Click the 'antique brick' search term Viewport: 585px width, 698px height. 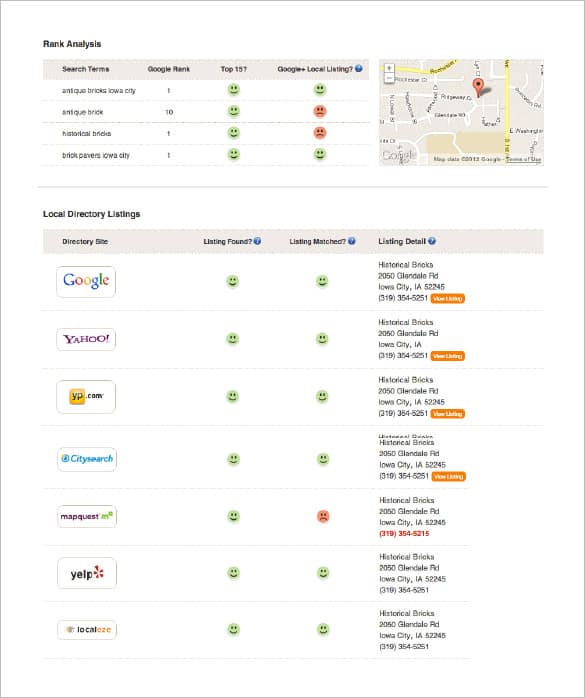(82, 112)
